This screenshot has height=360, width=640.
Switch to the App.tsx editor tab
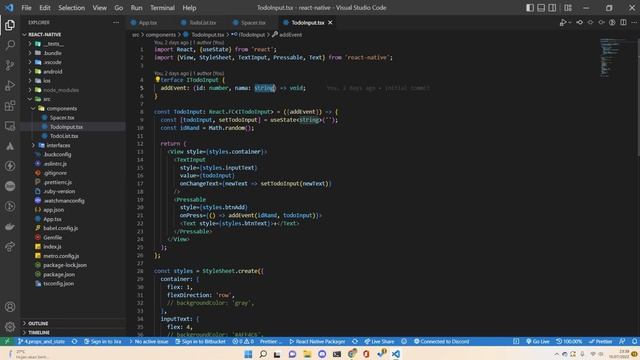click(x=147, y=22)
